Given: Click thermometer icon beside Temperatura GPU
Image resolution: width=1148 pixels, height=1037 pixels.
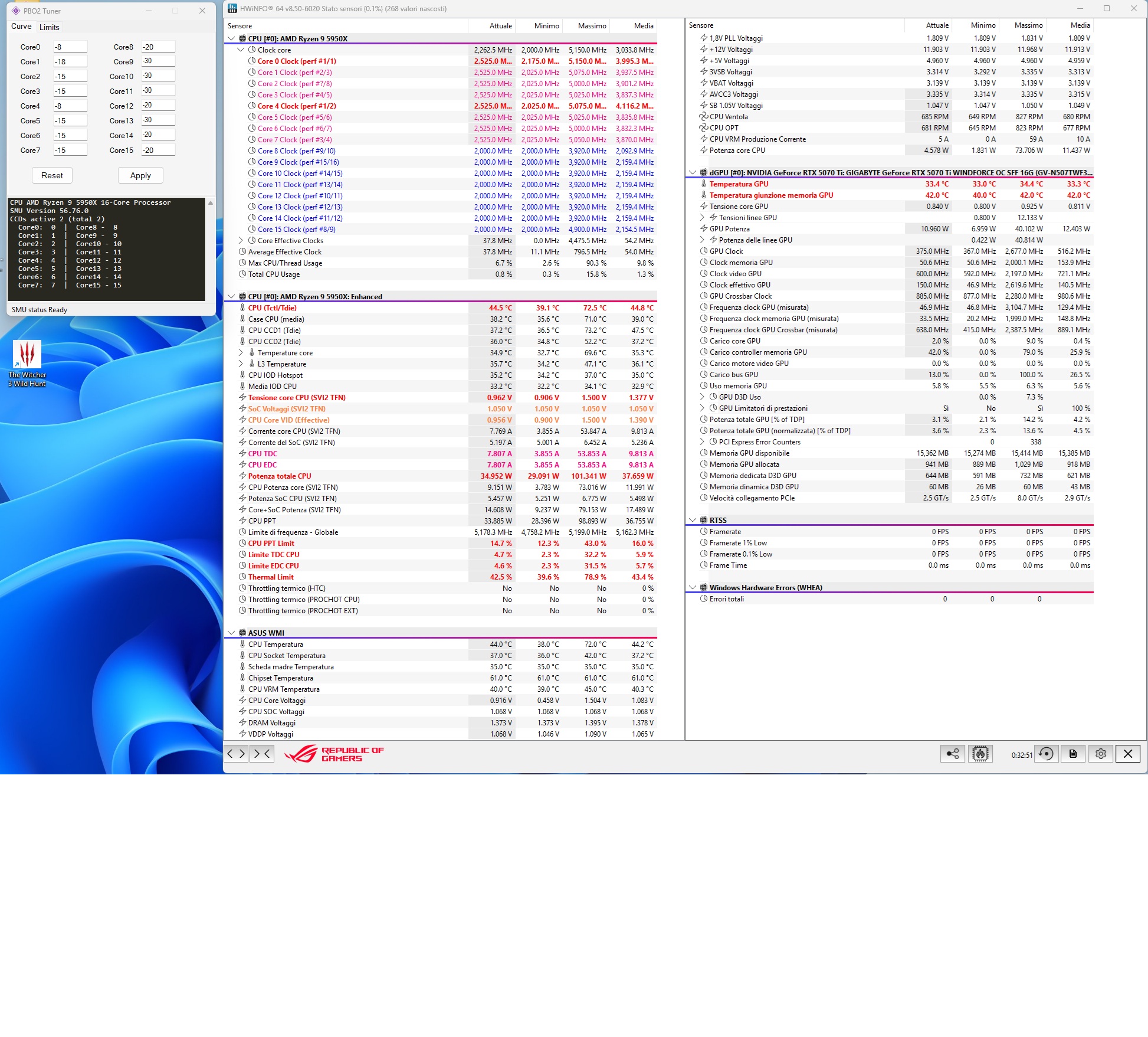Looking at the screenshot, I should [703, 184].
